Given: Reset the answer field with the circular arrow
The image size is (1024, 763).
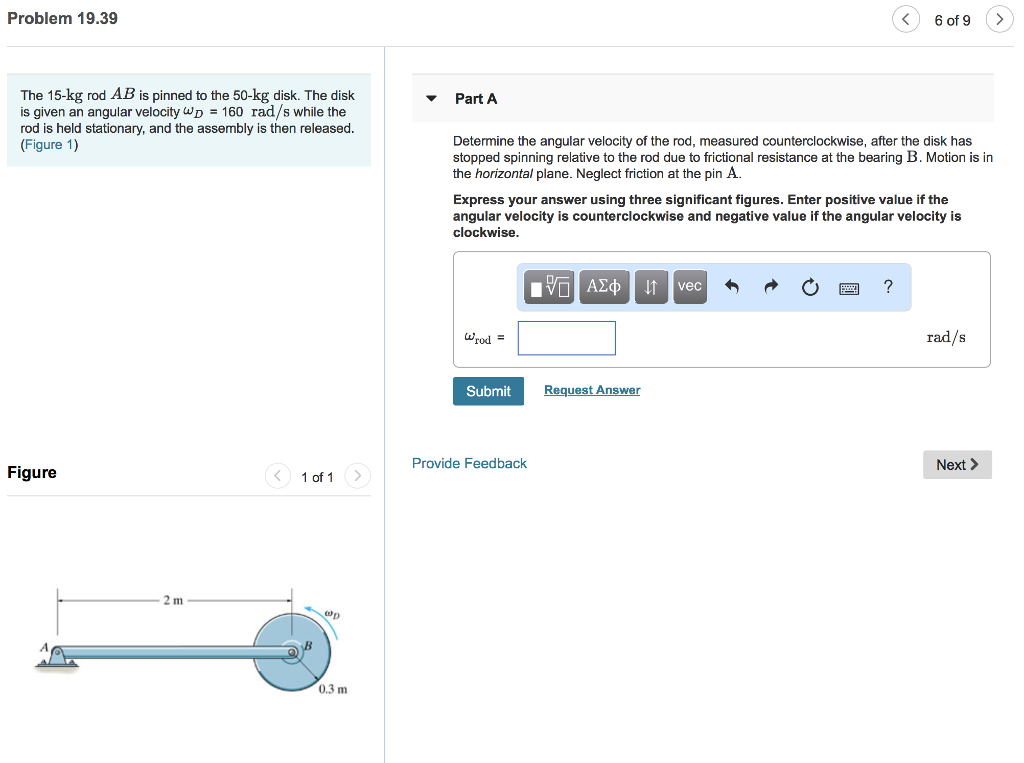Looking at the screenshot, I should pos(809,287).
